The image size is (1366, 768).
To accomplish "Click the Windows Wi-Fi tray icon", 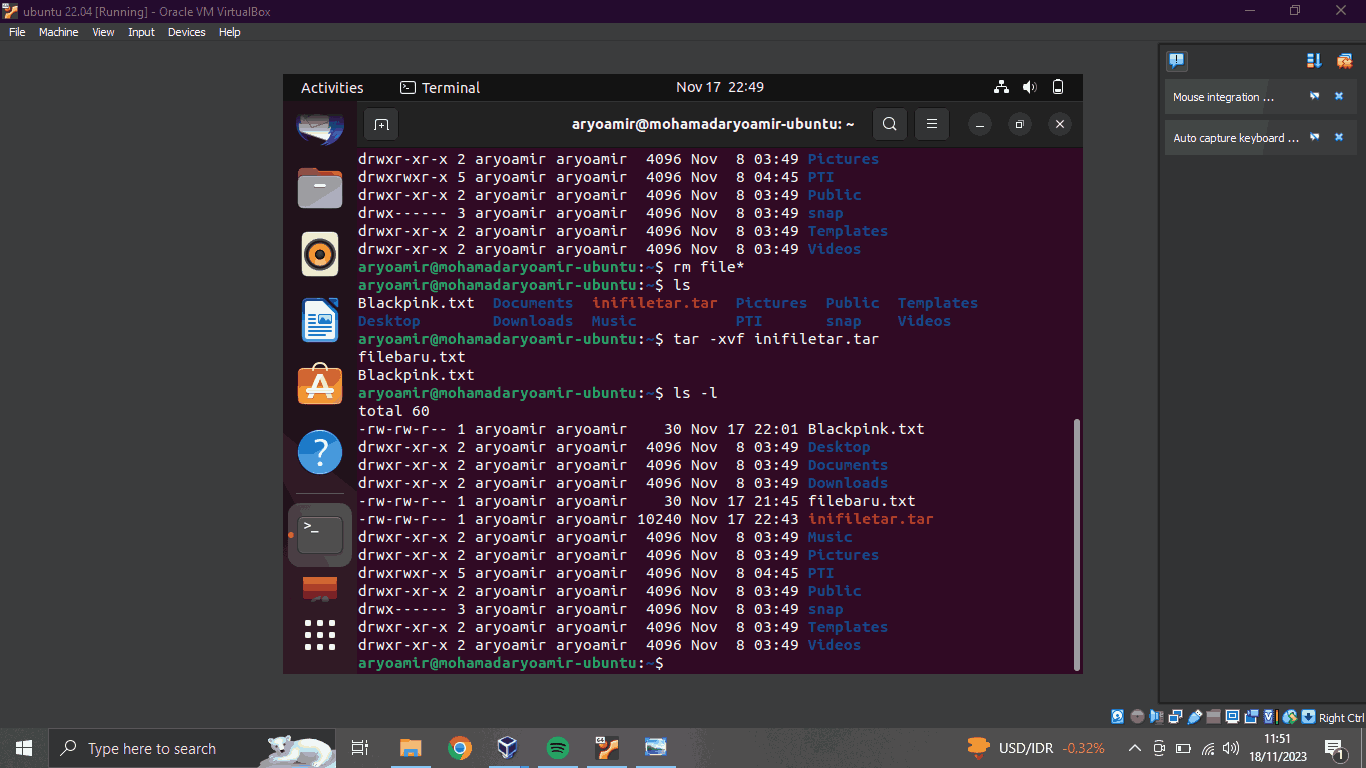I will [x=1208, y=748].
